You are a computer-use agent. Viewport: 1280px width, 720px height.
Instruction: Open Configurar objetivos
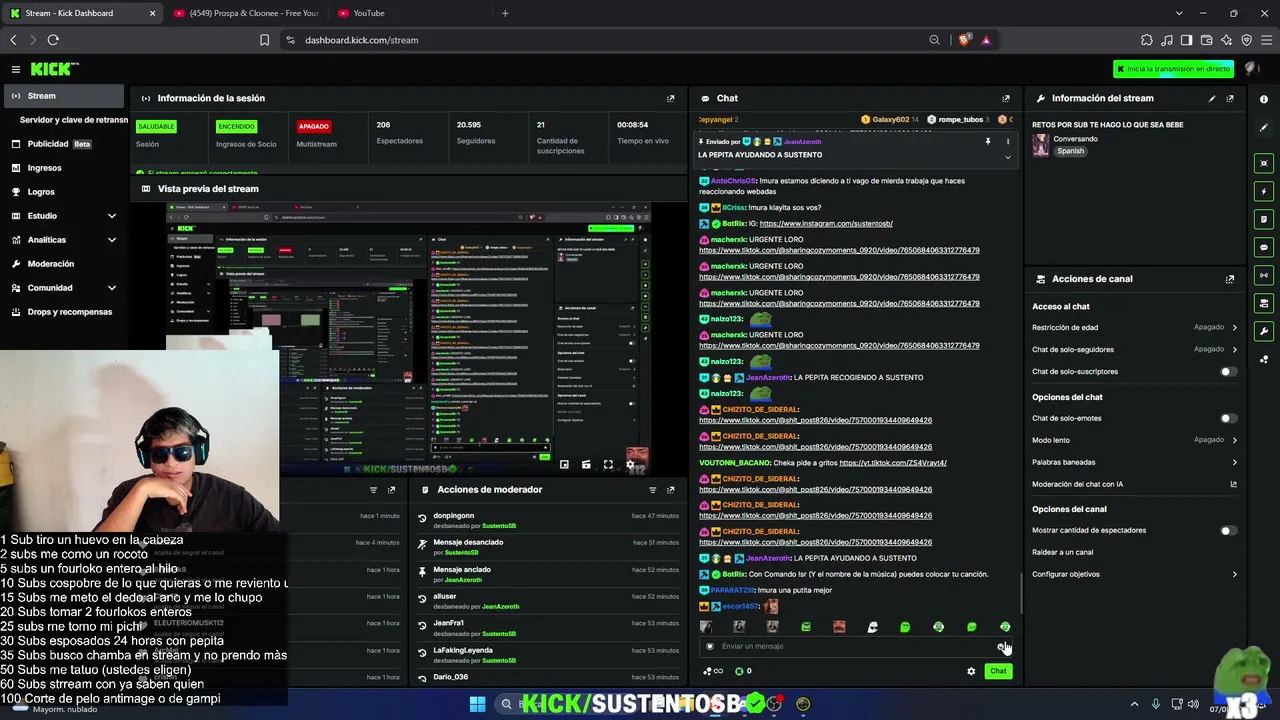click(x=1135, y=574)
